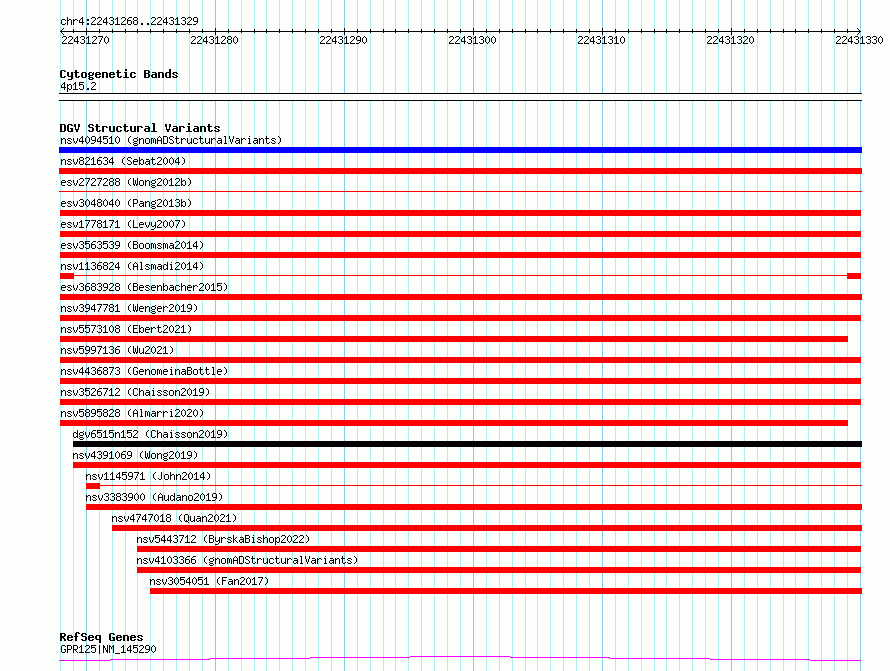This screenshot has width=890, height=671.
Task: Click the esv2727288 (Wong2012b) label
Action: (126, 182)
